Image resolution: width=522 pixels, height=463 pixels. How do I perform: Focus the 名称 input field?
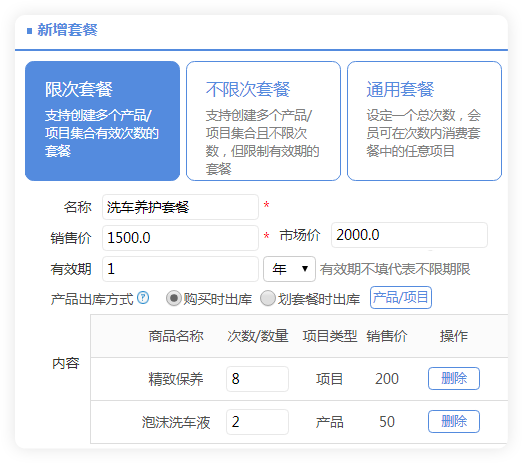(x=180, y=207)
